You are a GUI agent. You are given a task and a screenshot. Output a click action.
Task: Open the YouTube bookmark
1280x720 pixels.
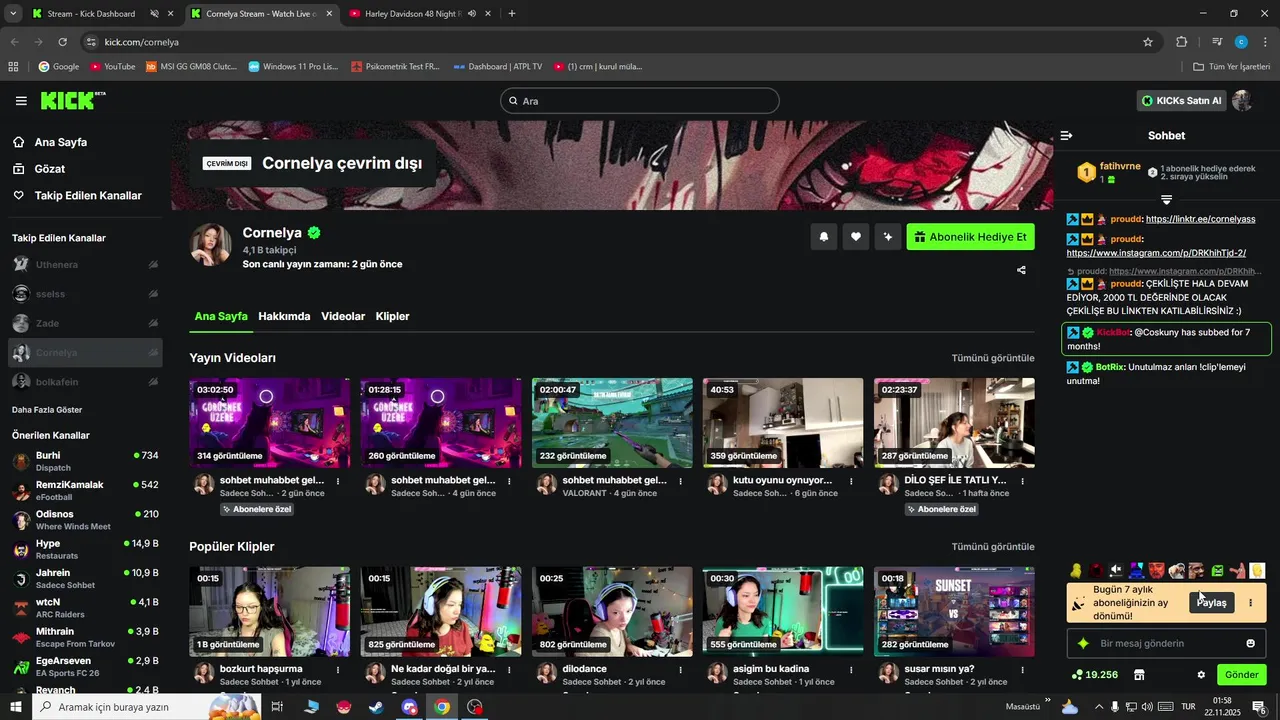coord(113,67)
